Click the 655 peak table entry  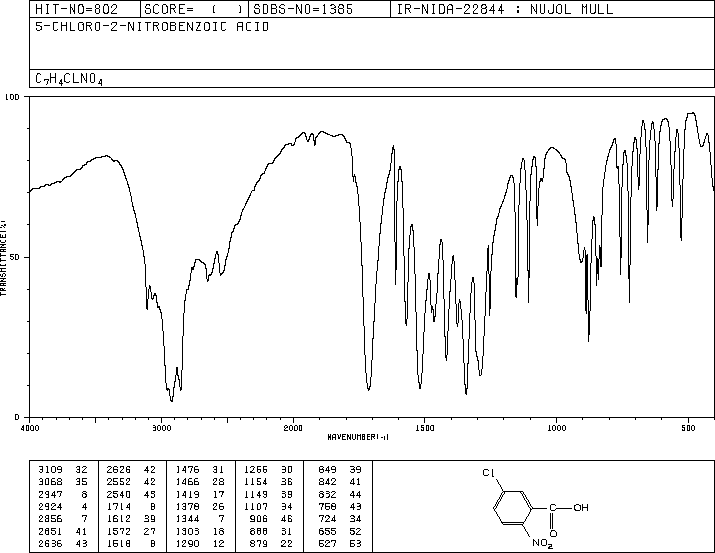click(x=327, y=532)
